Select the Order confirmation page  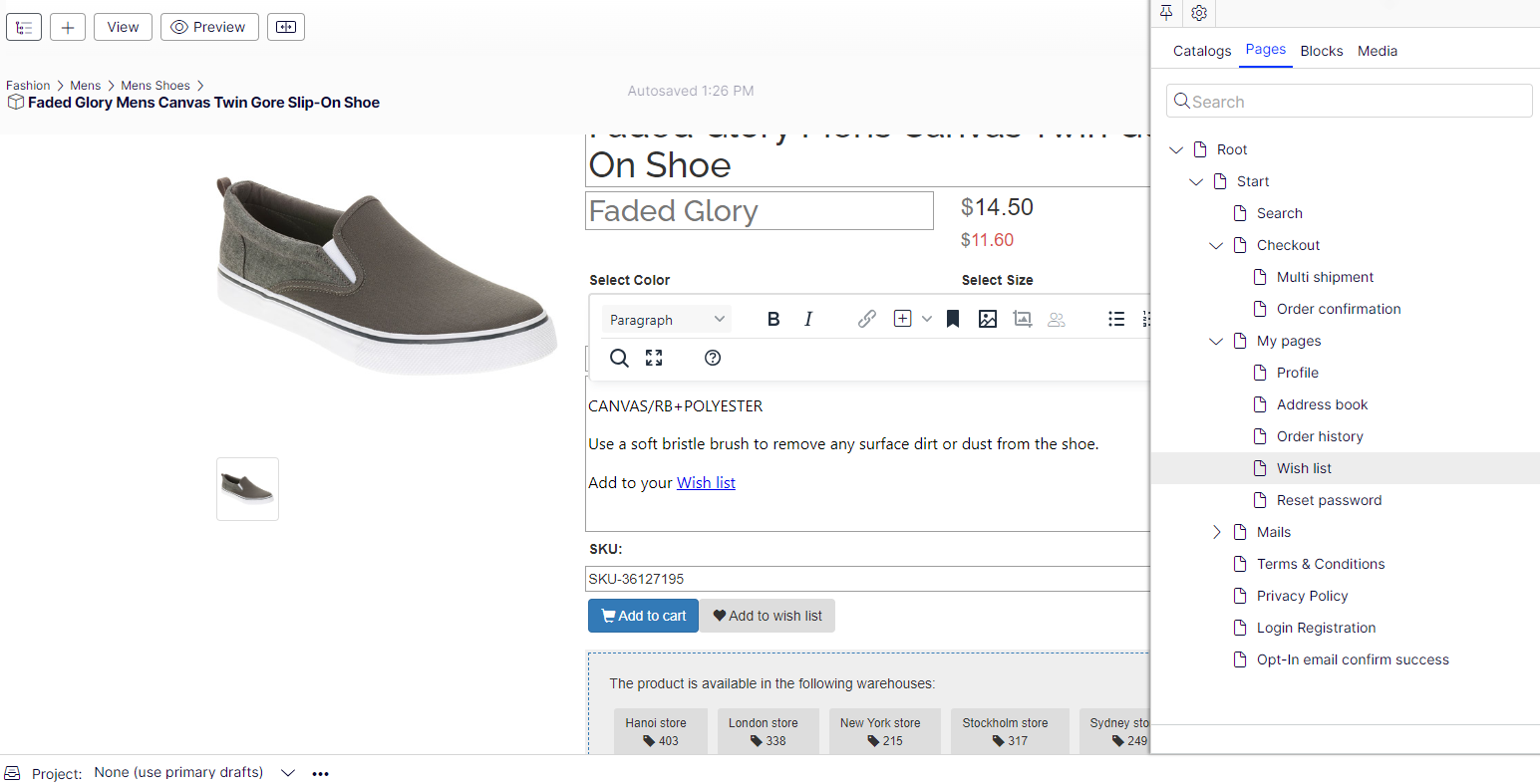coord(1339,309)
